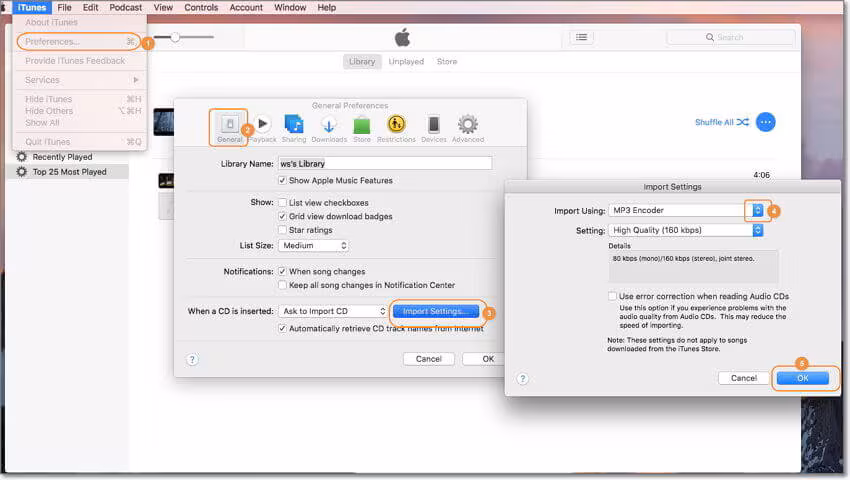Click OK in Import Settings dialog
Viewport: 850px width, 480px height.
[802, 378]
